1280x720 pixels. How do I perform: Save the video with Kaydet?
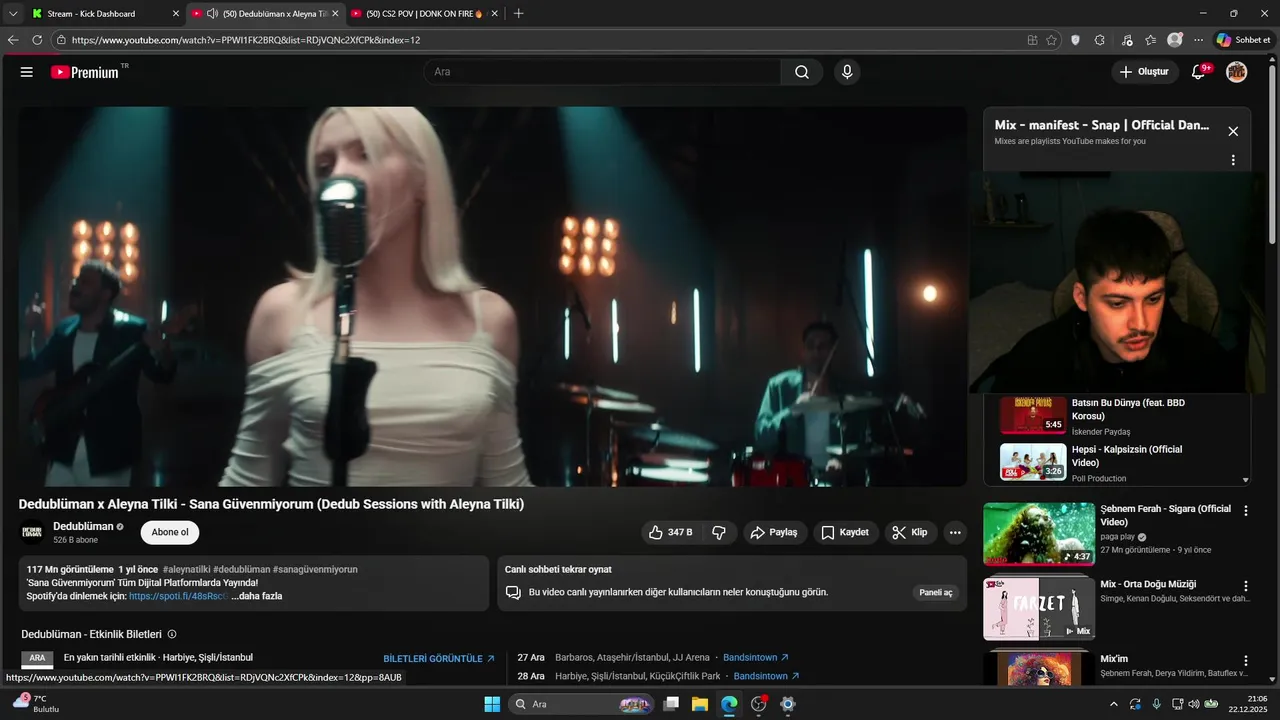[x=845, y=532]
